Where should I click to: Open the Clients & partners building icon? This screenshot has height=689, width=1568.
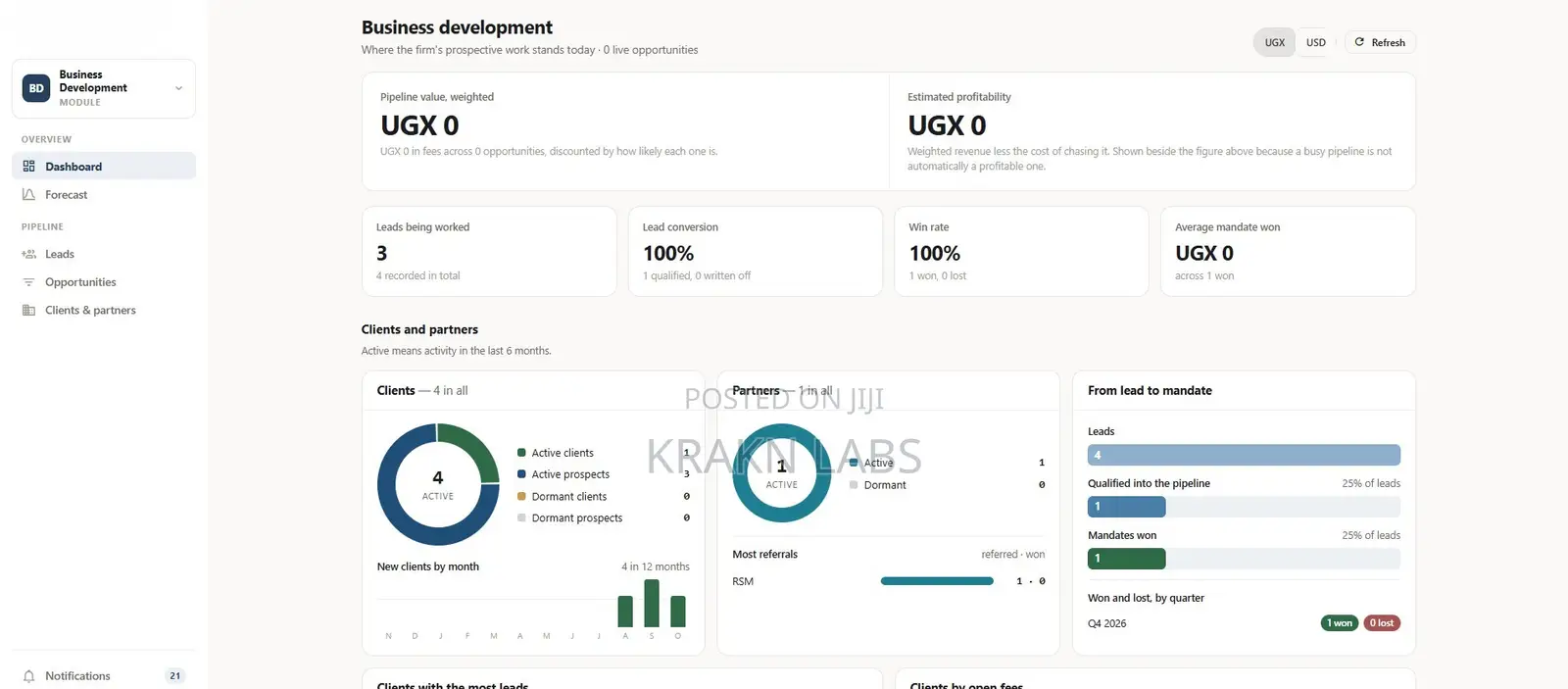[x=28, y=311]
